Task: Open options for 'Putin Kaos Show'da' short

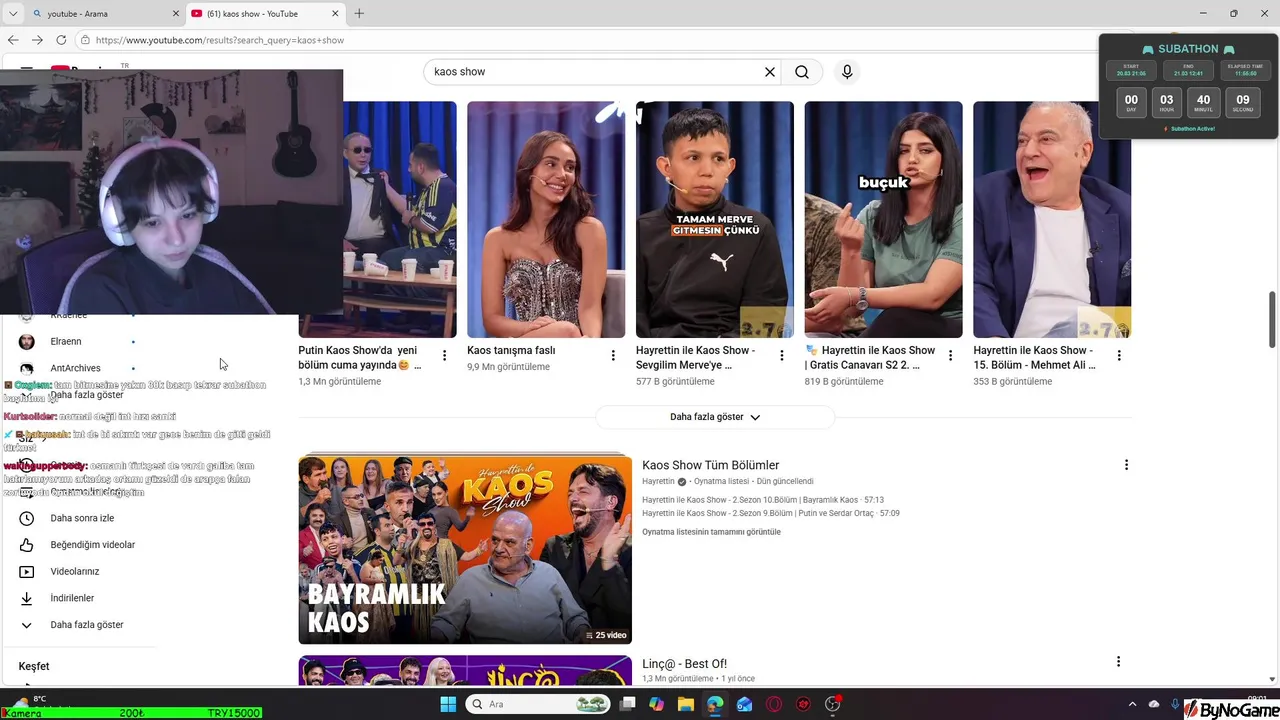Action: click(x=445, y=356)
